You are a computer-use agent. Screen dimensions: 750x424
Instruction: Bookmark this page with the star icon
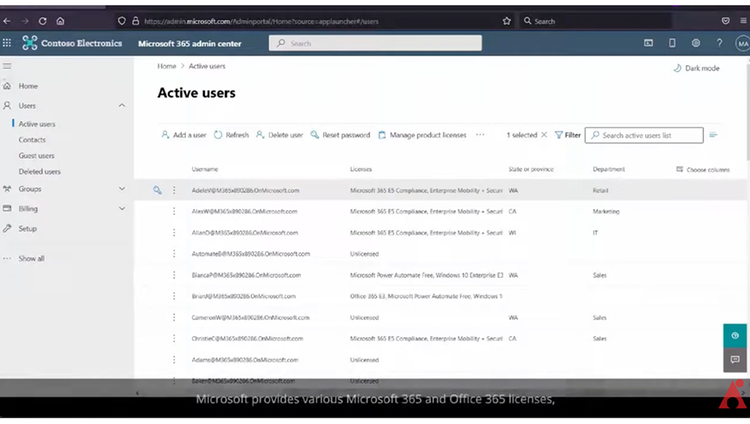[x=507, y=21]
